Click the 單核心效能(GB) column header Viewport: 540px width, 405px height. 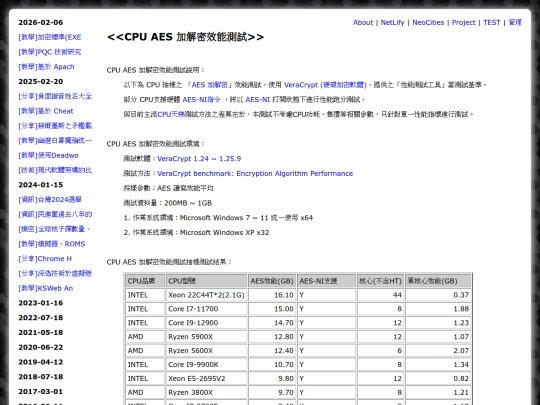tap(438, 281)
